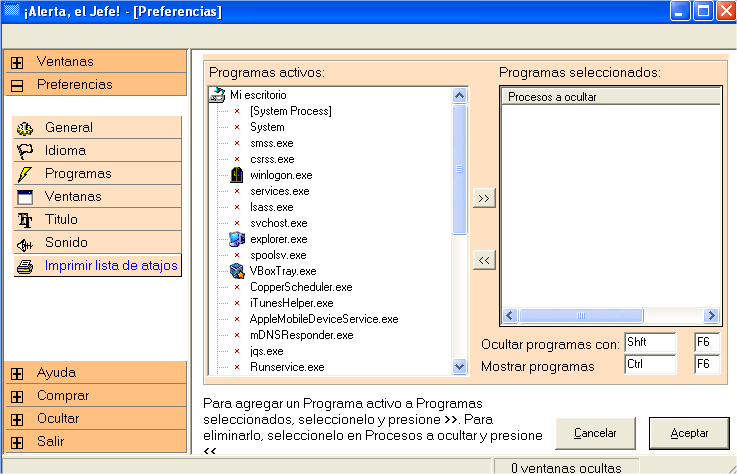Select lsass.exe in the program list

(272, 207)
